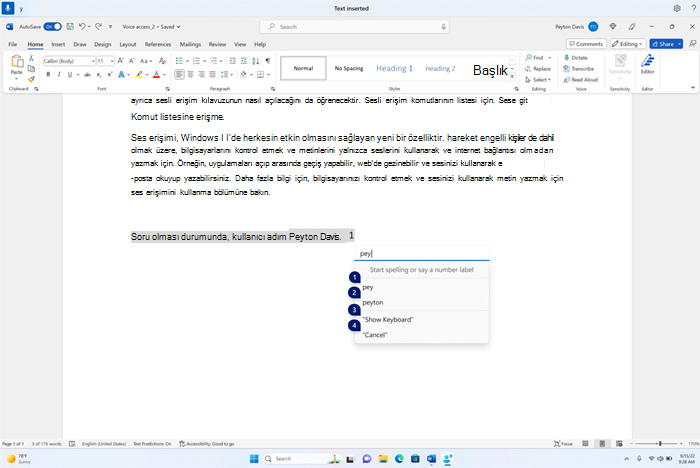Click the red font color button
The width and height of the screenshot is (700, 468).
[156, 75]
